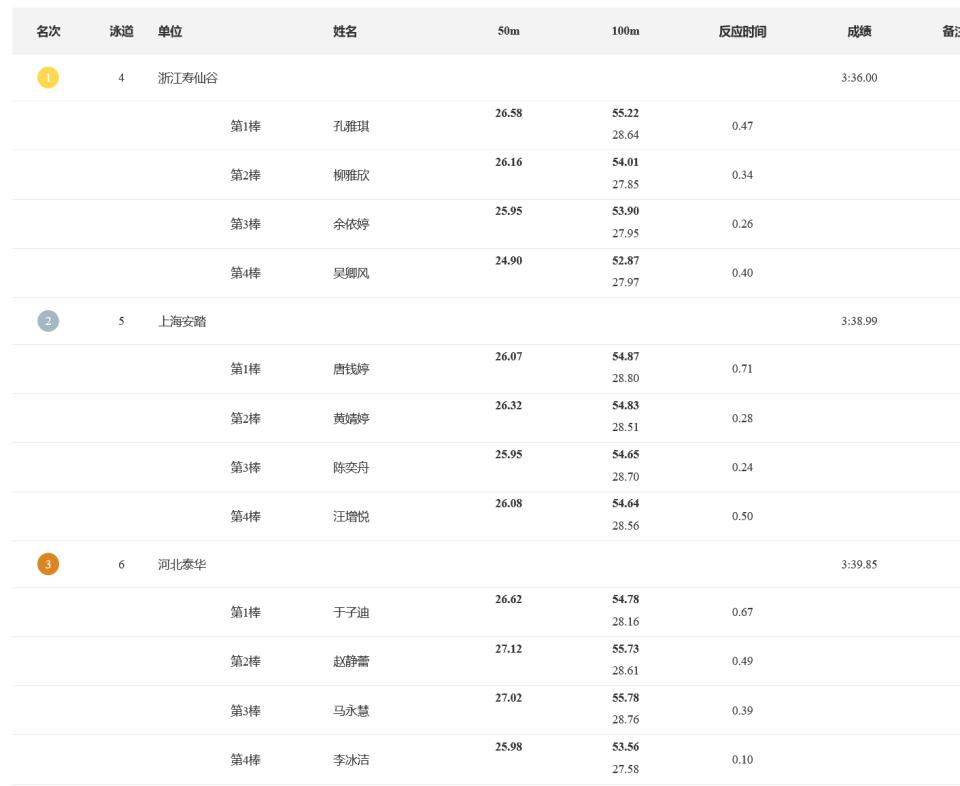Click the silver rank 2 medal icon
This screenshot has height=786, width=960.
point(48,321)
